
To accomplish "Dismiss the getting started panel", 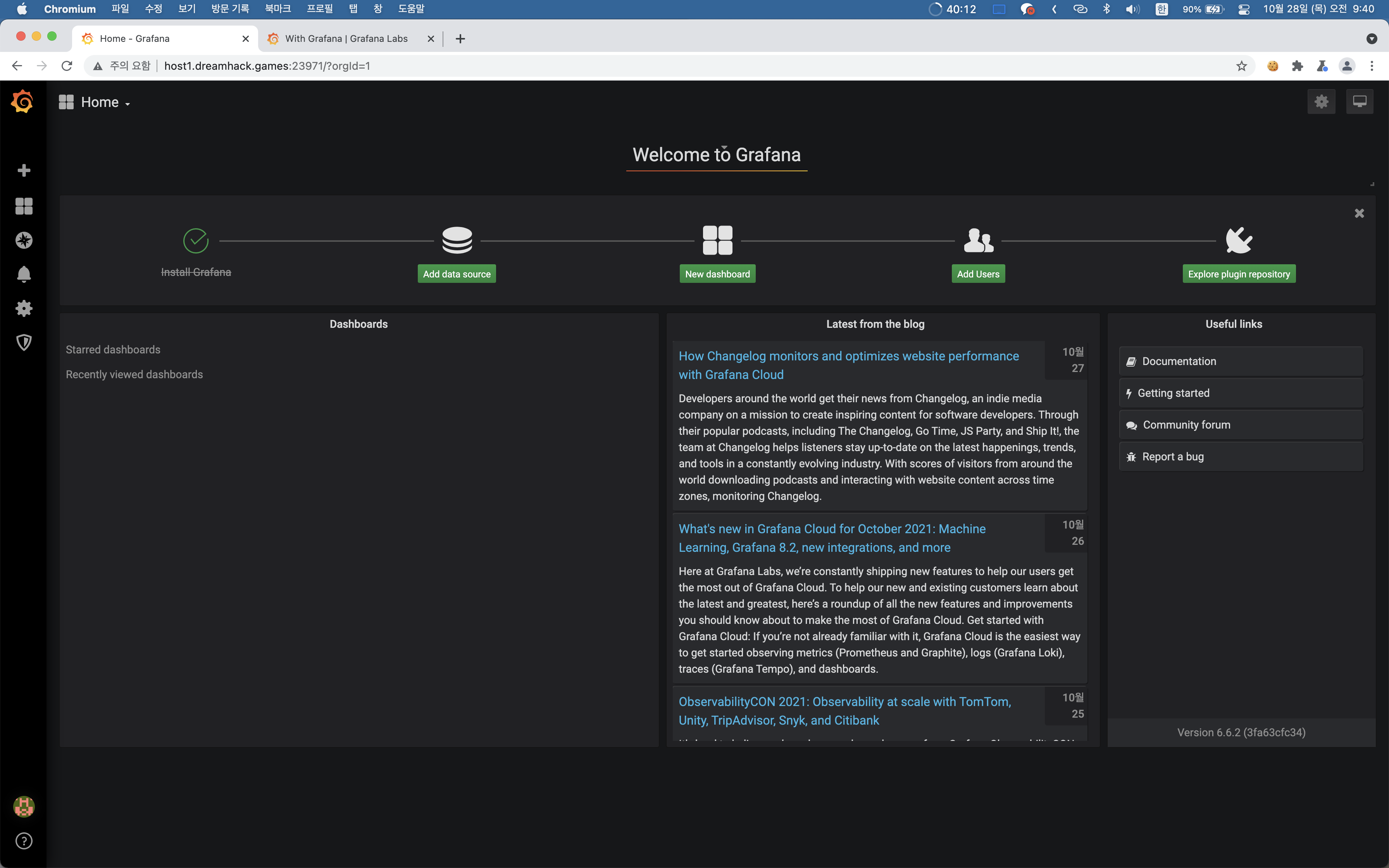I will pos(1359,214).
